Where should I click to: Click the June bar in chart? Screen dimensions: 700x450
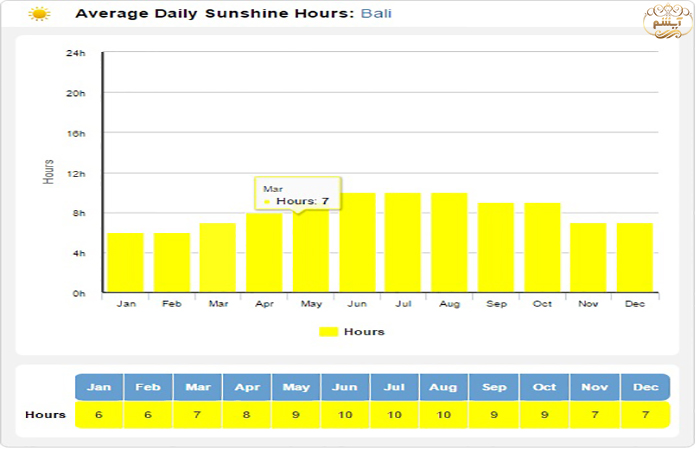point(357,243)
